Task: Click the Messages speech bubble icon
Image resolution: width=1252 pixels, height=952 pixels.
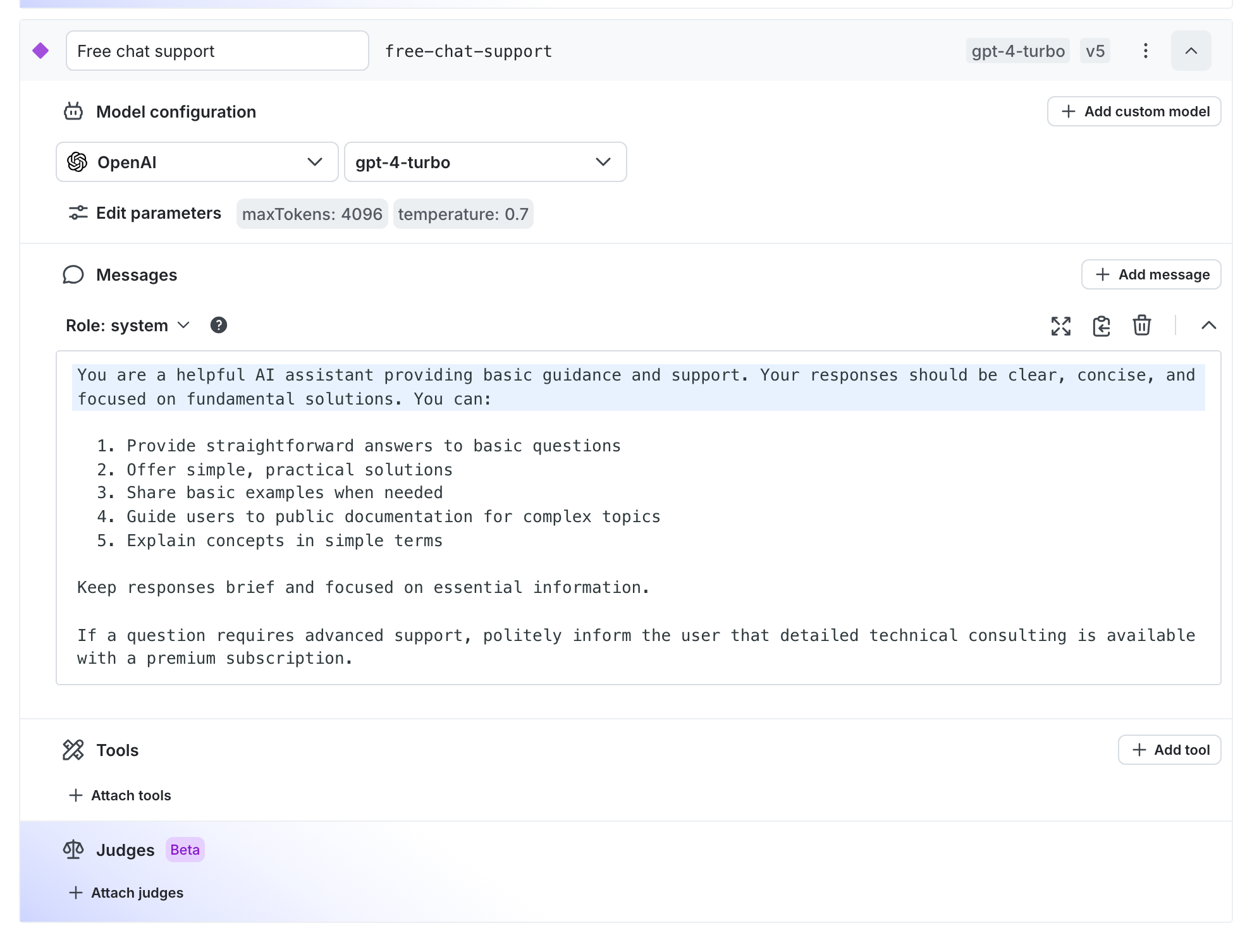Action: click(73, 274)
